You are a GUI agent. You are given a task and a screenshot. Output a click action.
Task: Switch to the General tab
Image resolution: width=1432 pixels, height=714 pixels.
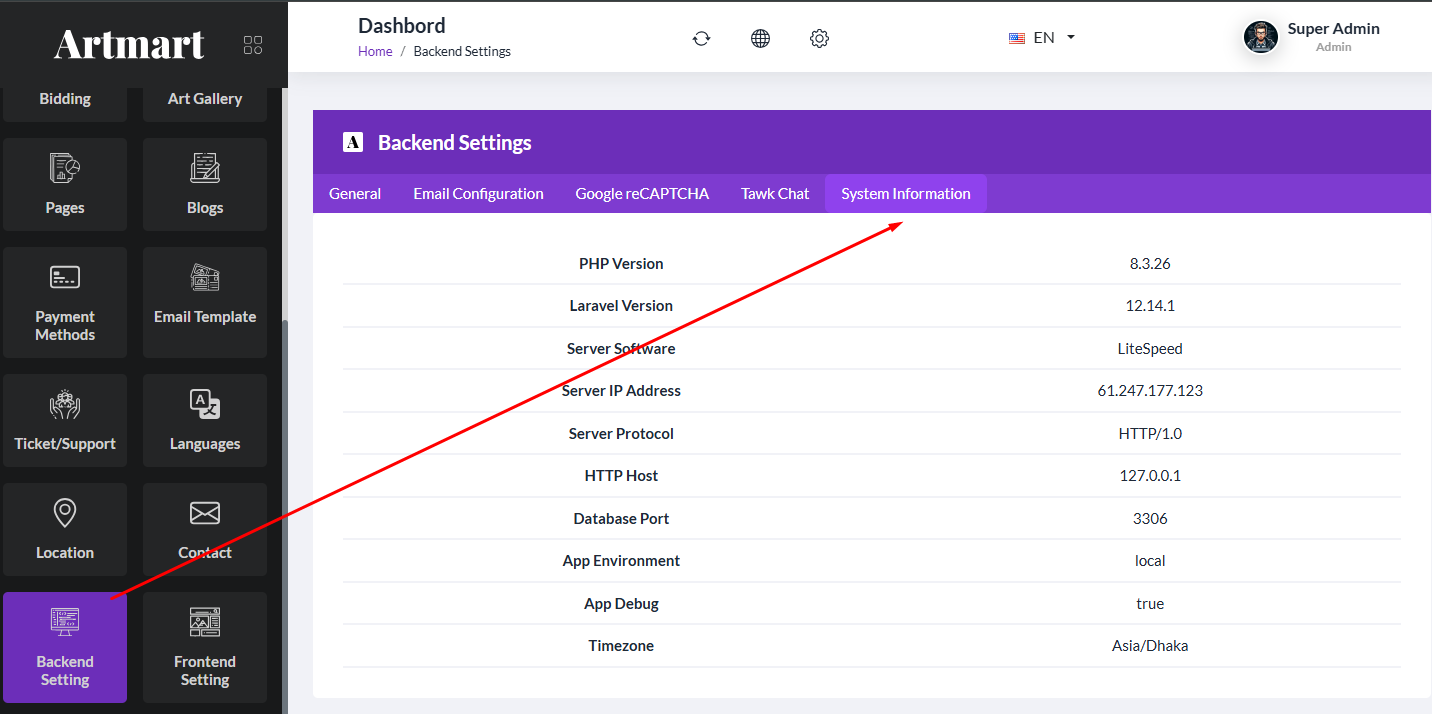[355, 194]
